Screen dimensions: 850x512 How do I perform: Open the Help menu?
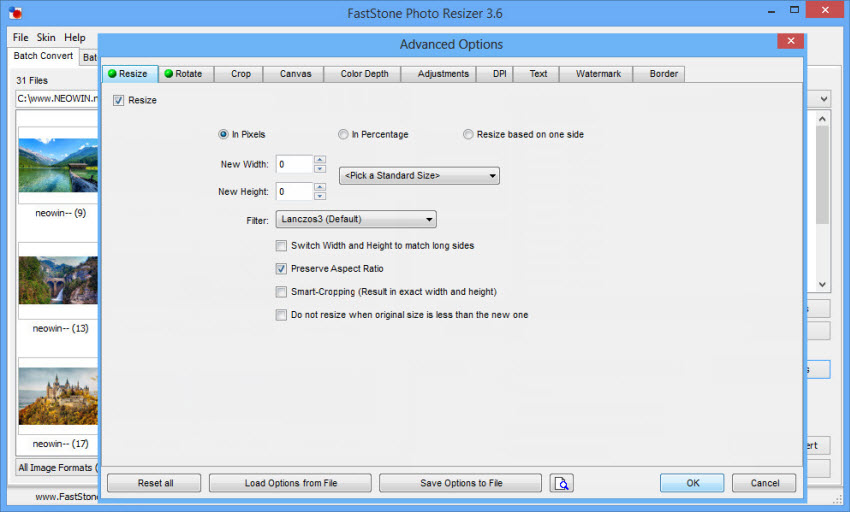click(75, 37)
